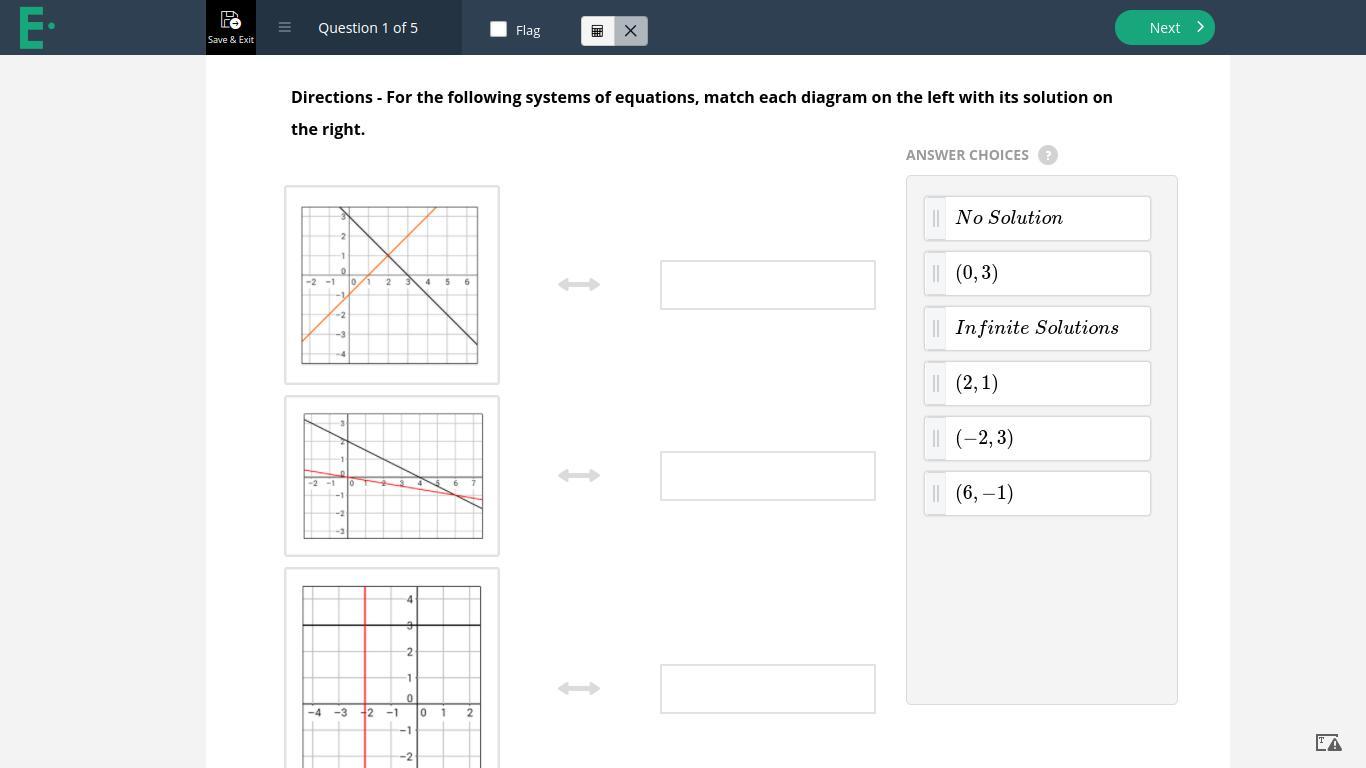This screenshot has width=1366, height=768.
Task: Click the second graph's answer drop box
Action: pyautogui.click(x=767, y=476)
